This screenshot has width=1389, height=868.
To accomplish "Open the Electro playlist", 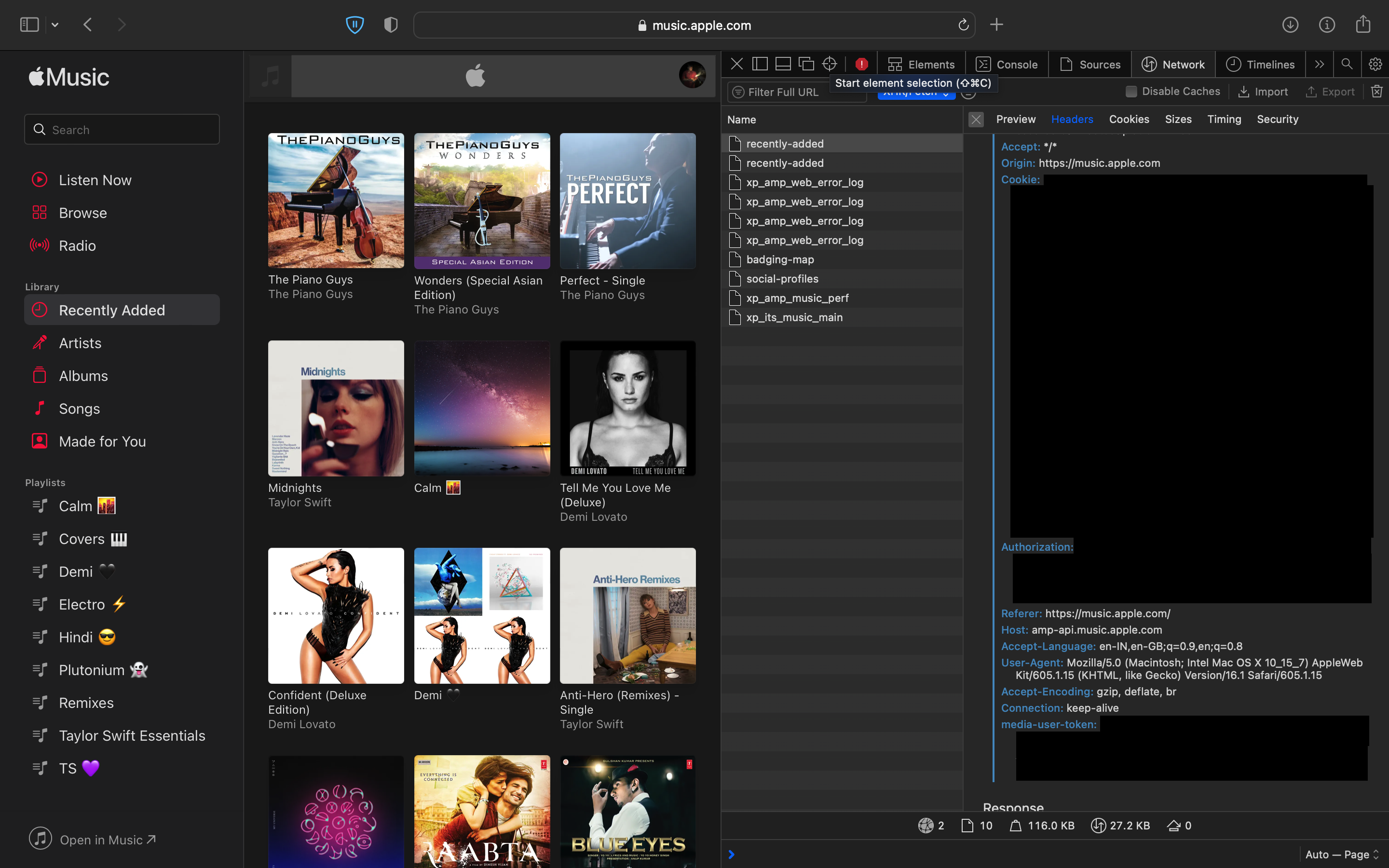I will tap(93, 604).
